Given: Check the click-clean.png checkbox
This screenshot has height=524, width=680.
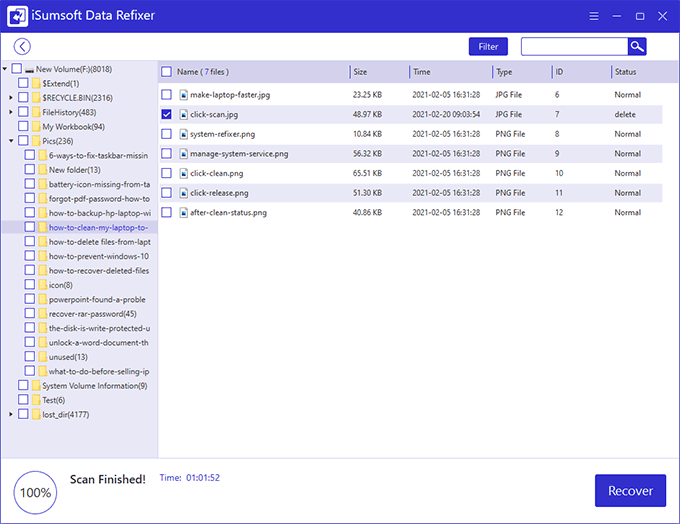Looking at the screenshot, I should point(167,173).
